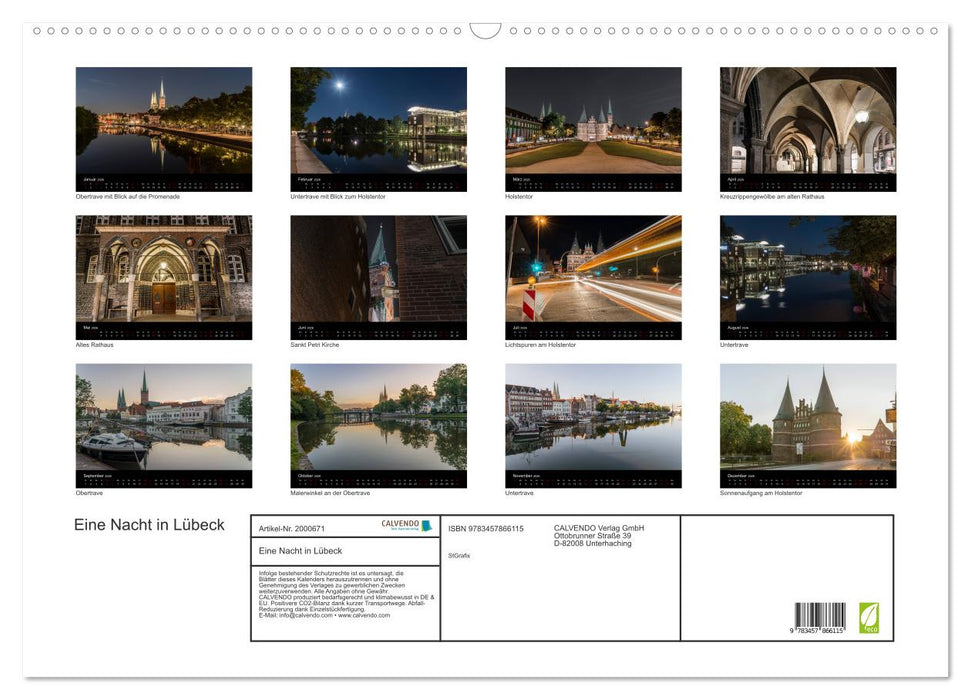Viewport: 971px width, 700px height.
Task: Toggle the Januar mini calendar strip
Action: [164, 182]
